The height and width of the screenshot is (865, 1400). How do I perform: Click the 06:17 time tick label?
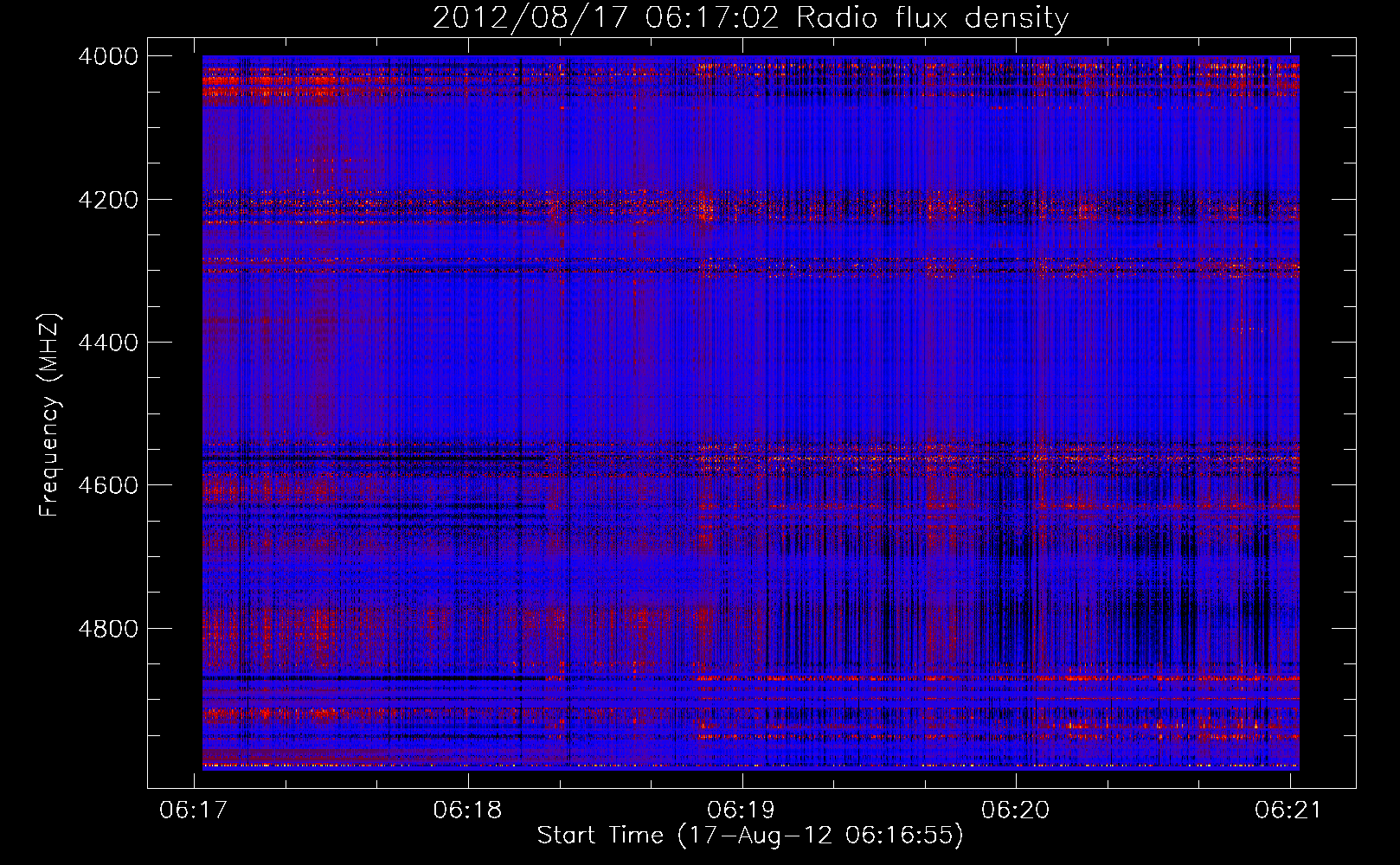point(194,810)
